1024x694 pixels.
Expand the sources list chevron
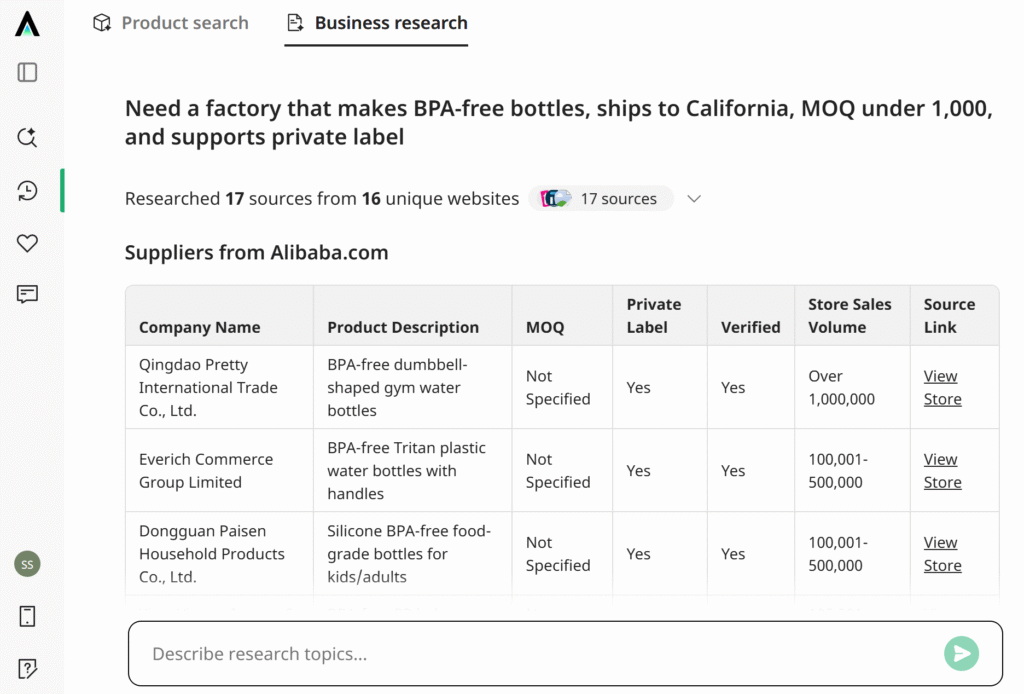(694, 198)
